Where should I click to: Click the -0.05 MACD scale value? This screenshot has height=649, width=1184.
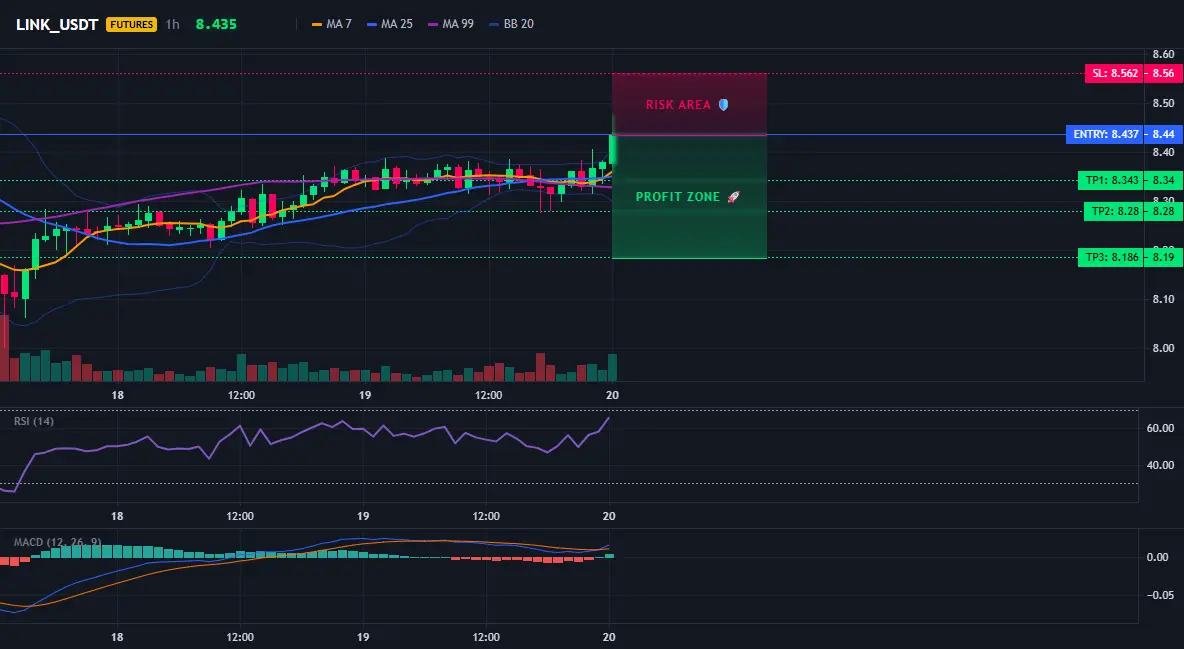(x=1161, y=595)
